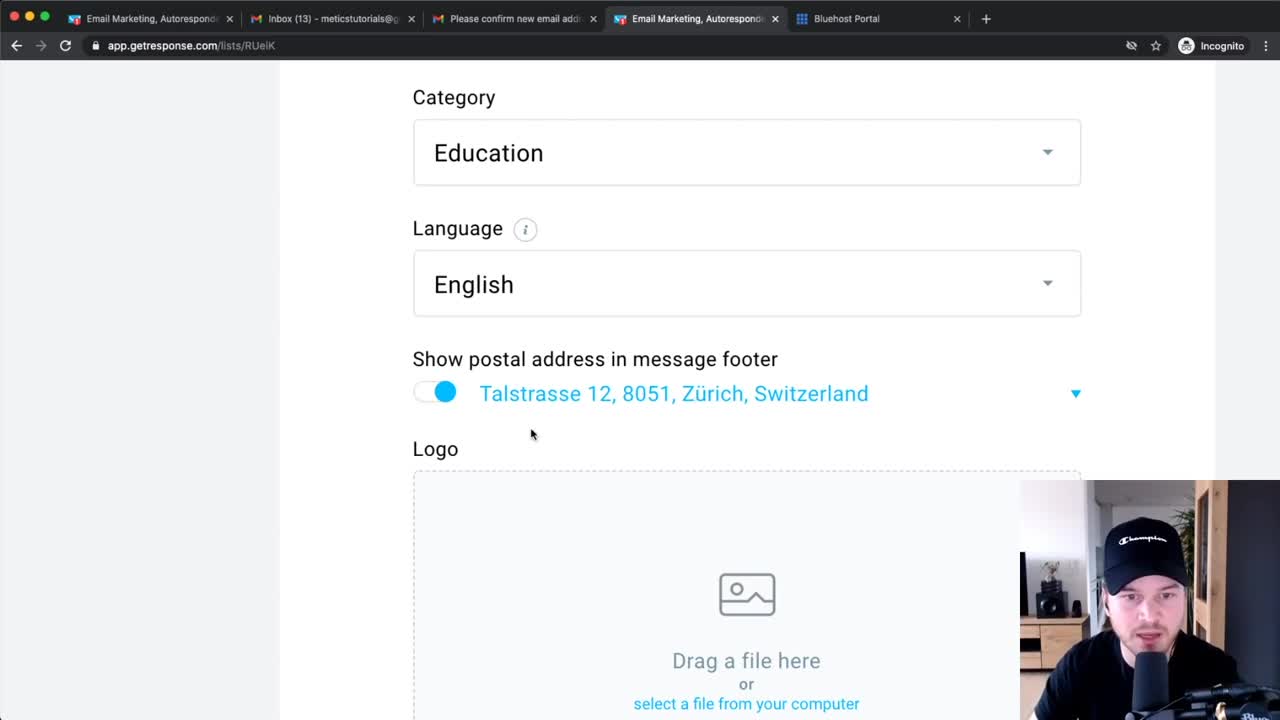
Task: Close the first Email Marketing tab
Action: point(229,19)
